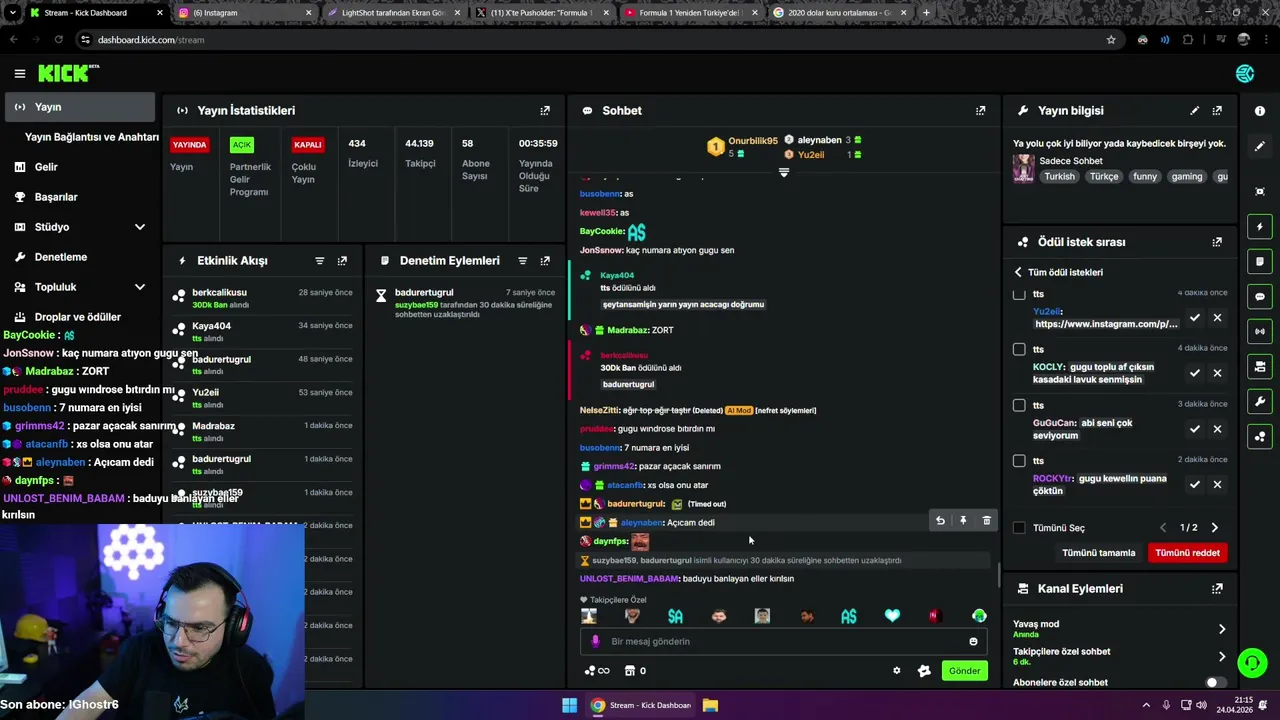Open filter options in Denetim Eylemleri
Image resolution: width=1280 pixels, height=720 pixels.
point(522,261)
